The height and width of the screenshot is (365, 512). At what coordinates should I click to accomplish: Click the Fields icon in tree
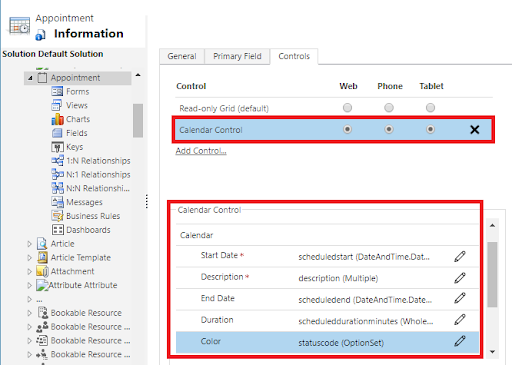pos(57,133)
